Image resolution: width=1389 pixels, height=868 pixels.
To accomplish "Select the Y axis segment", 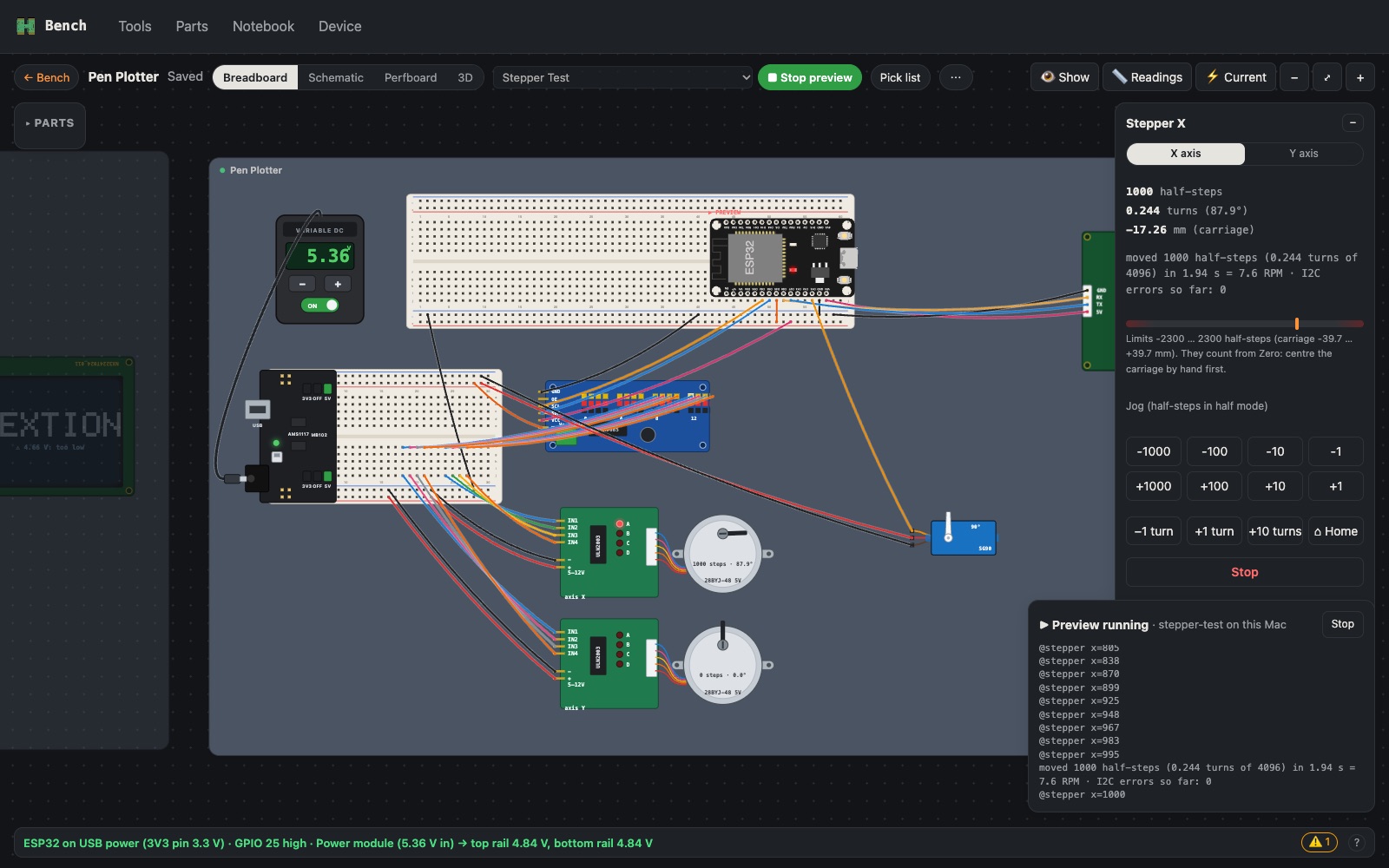I will point(1303,154).
